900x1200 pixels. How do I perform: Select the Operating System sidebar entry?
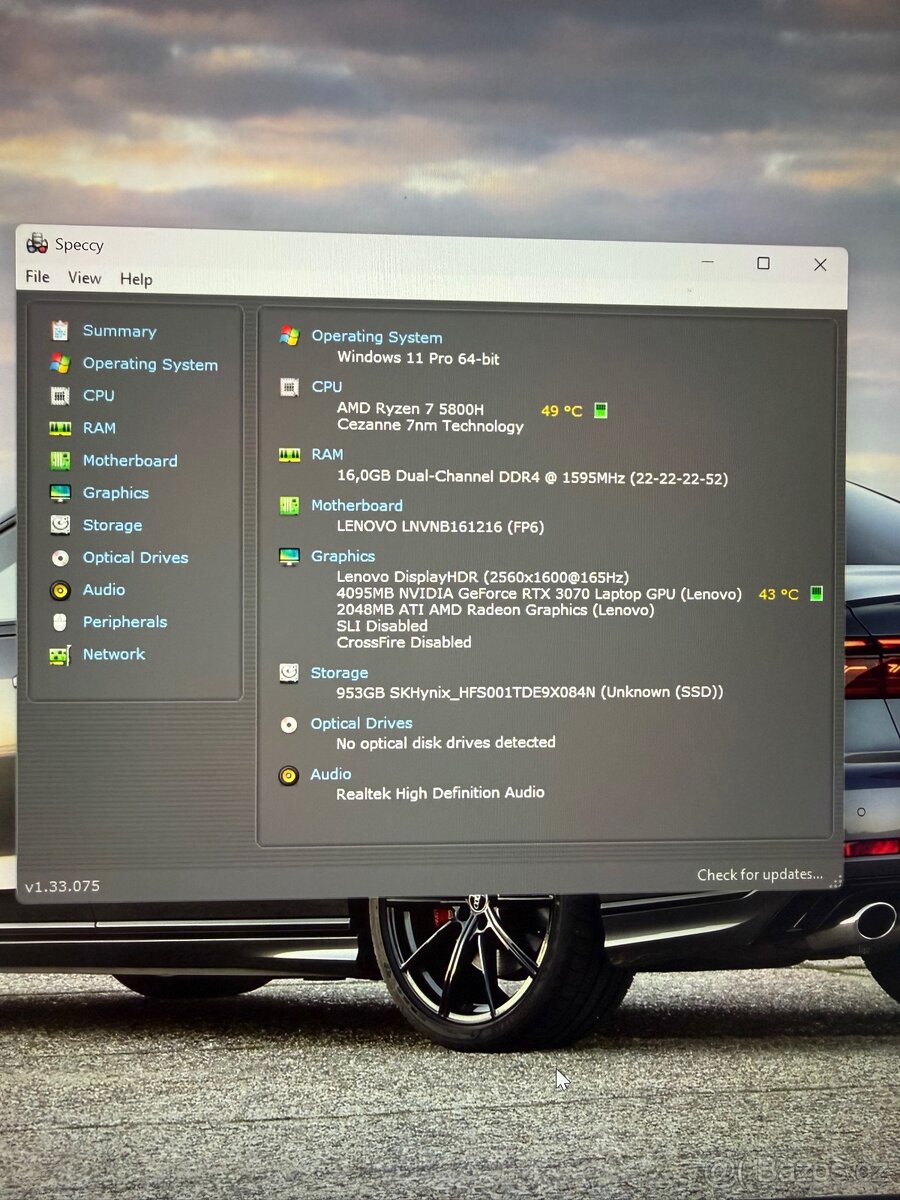click(150, 363)
